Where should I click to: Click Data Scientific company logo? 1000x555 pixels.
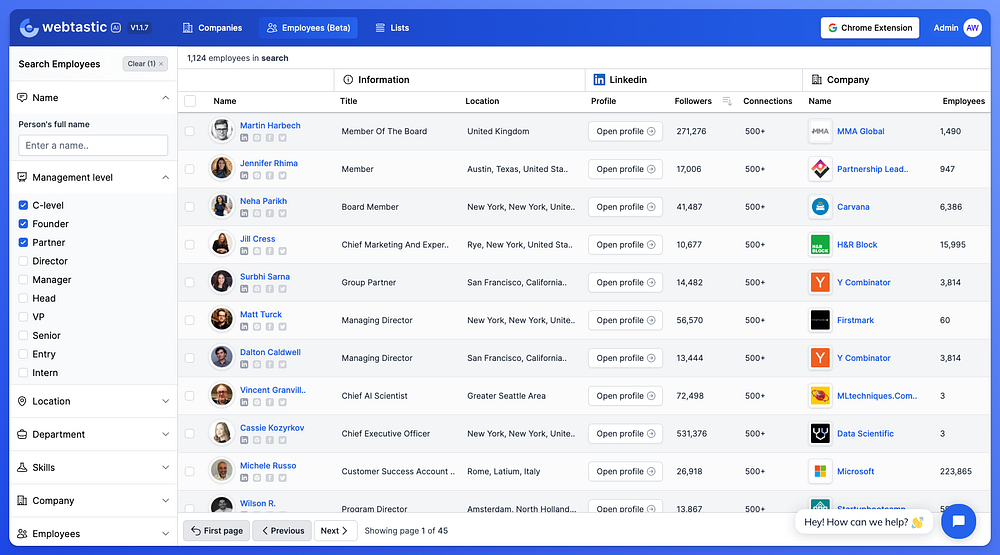pyautogui.click(x=820, y=434)
